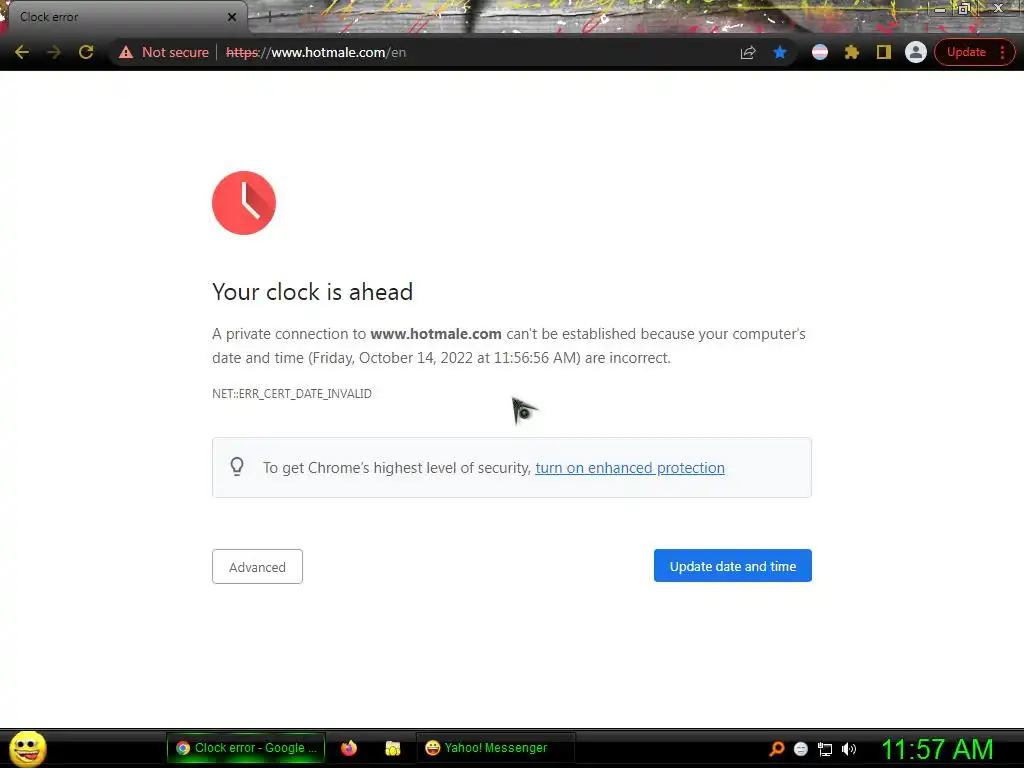Click the round face tray icon
The width and height of the screenshot is (1024, 768).
tap(801, 749)
